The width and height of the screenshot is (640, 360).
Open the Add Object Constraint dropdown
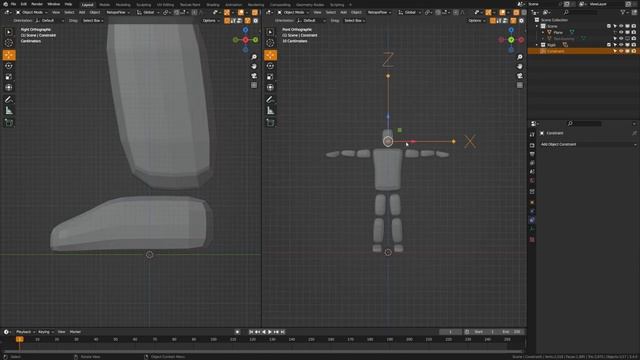point(587,144)
